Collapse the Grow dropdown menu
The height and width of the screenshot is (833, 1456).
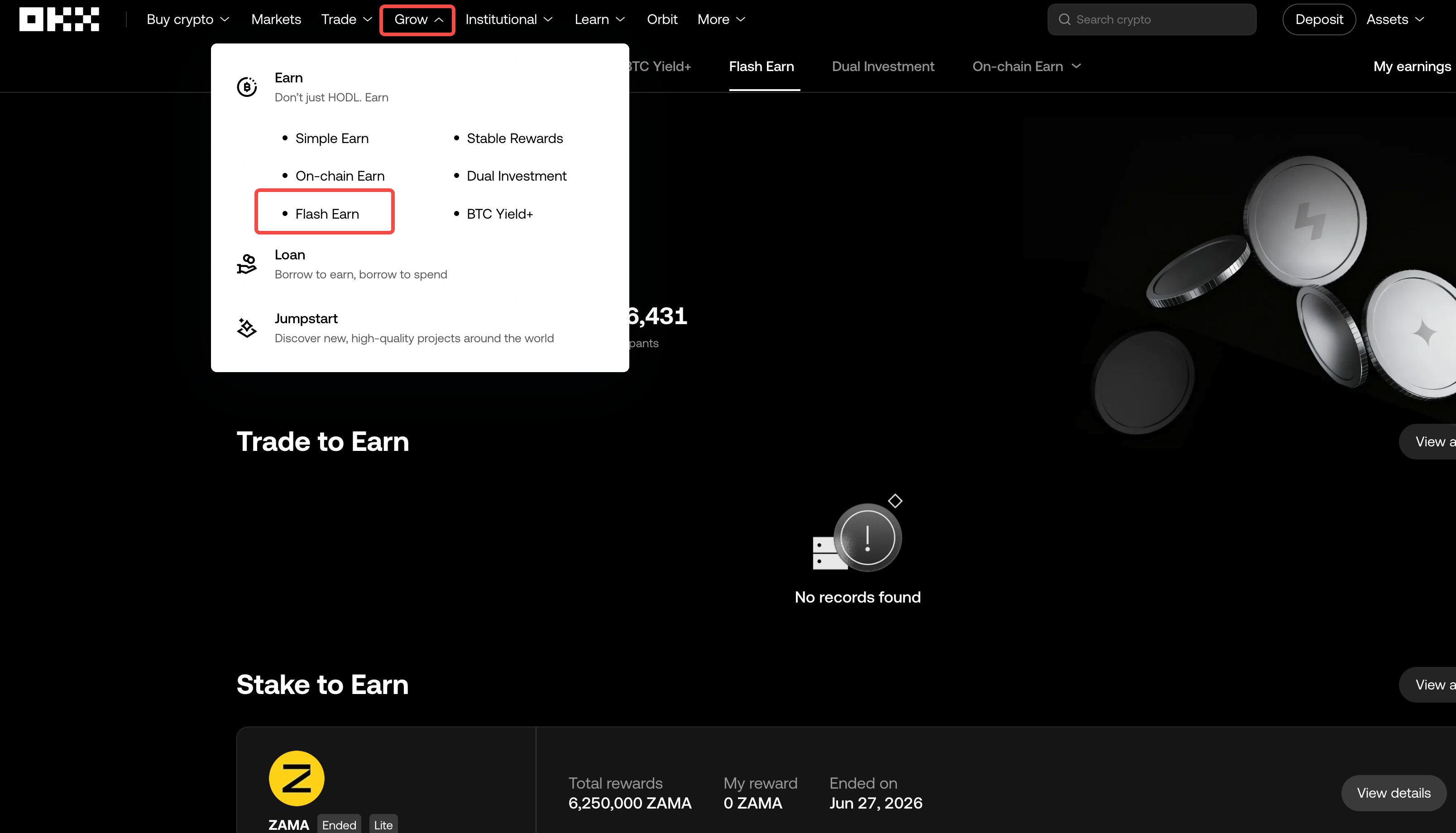(x=418, y=19)
